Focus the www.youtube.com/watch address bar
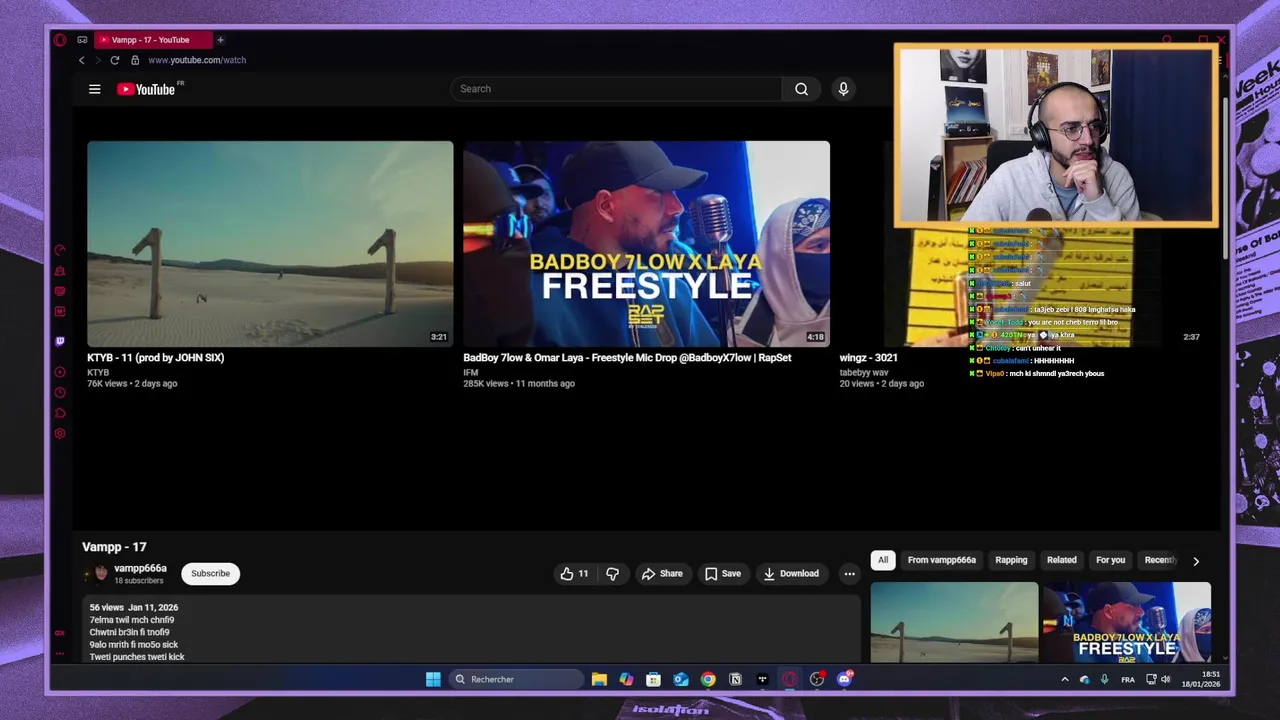Viewport: 1280px width, 720px height. (197, 60)
